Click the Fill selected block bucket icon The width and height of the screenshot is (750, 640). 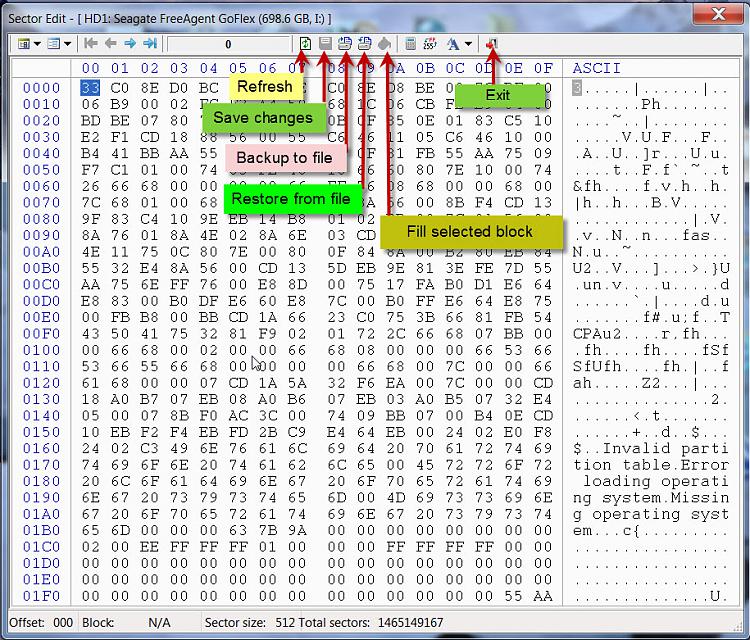point(385,44)
